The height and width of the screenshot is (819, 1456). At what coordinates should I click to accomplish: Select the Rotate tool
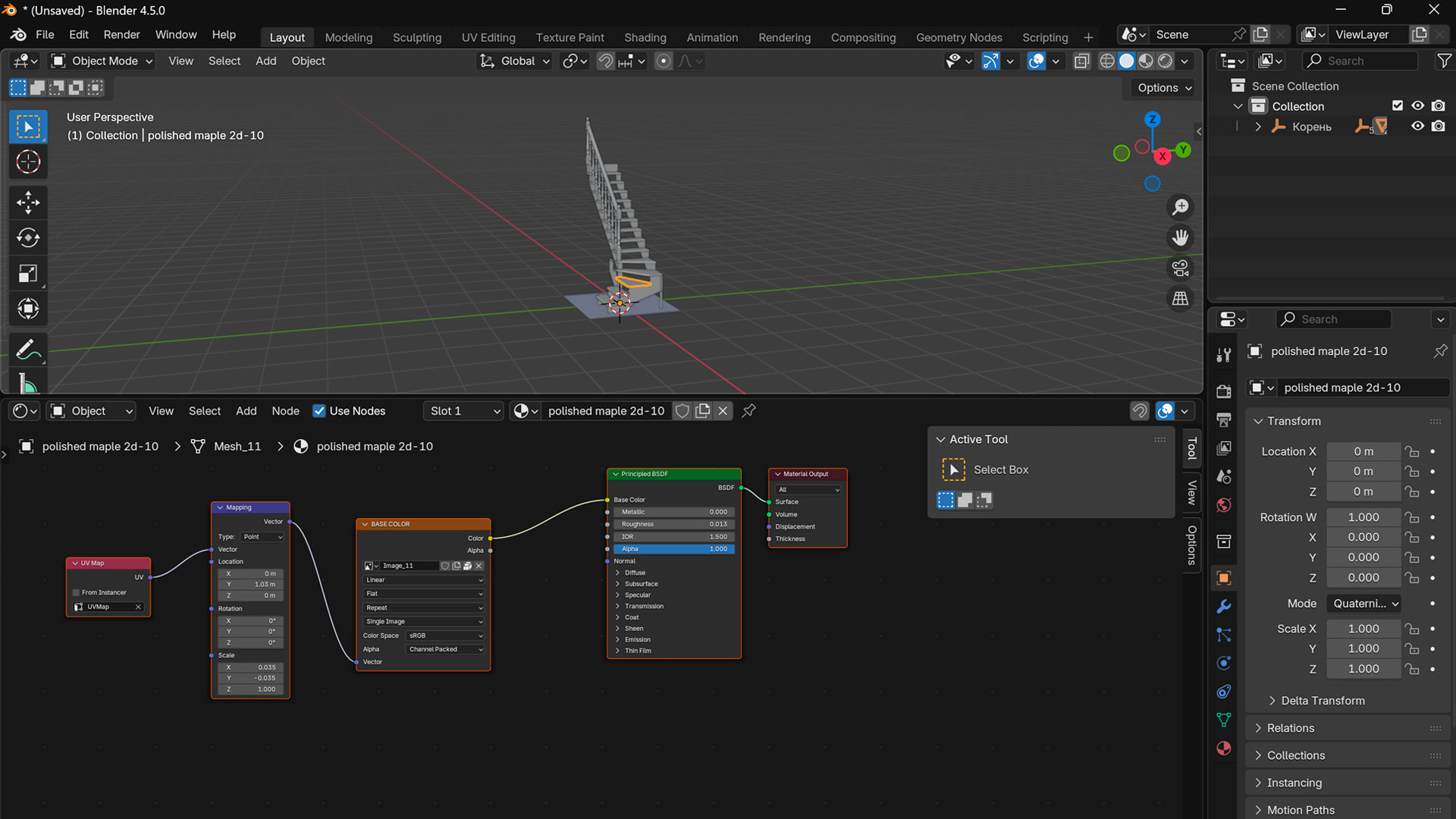click(28, 237)
